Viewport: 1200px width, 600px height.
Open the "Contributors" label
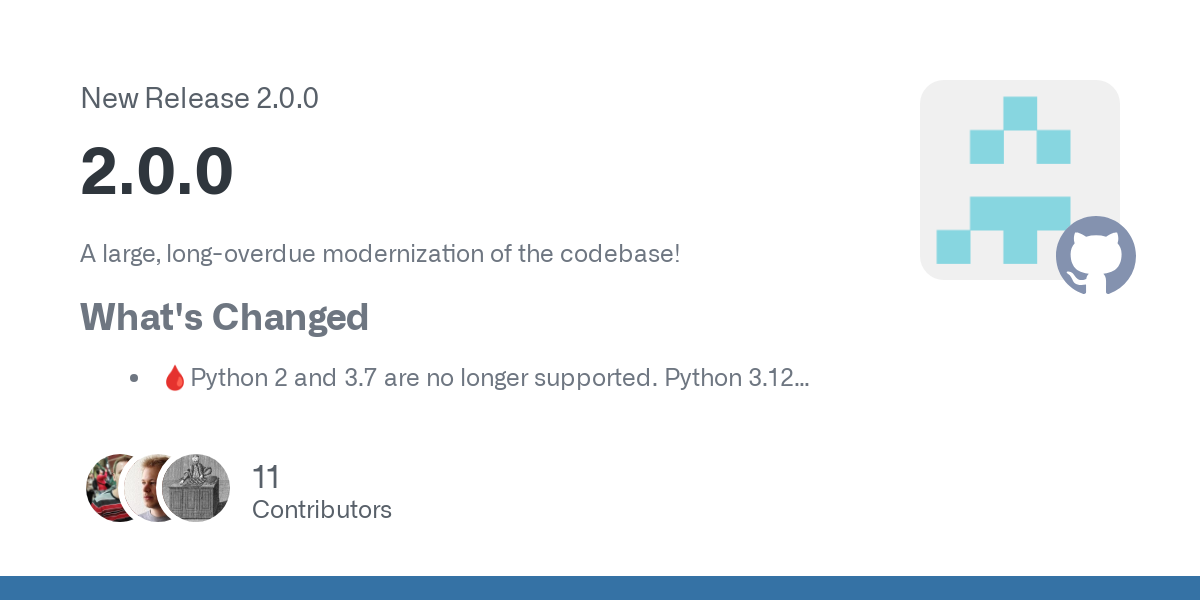click(x=321, y=509)
